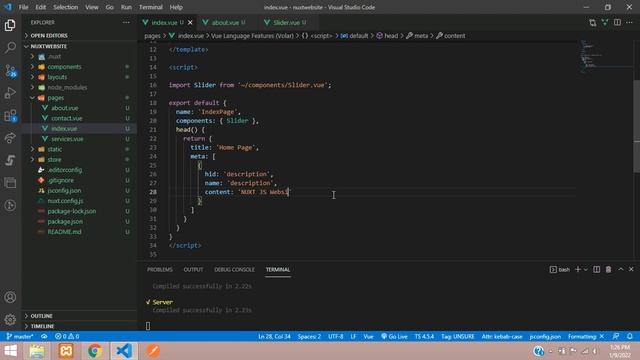Viewport: 640px width, 360px height.
Task: Click the synchronize changes cloud icon in status bar
Action: point(44,336)
